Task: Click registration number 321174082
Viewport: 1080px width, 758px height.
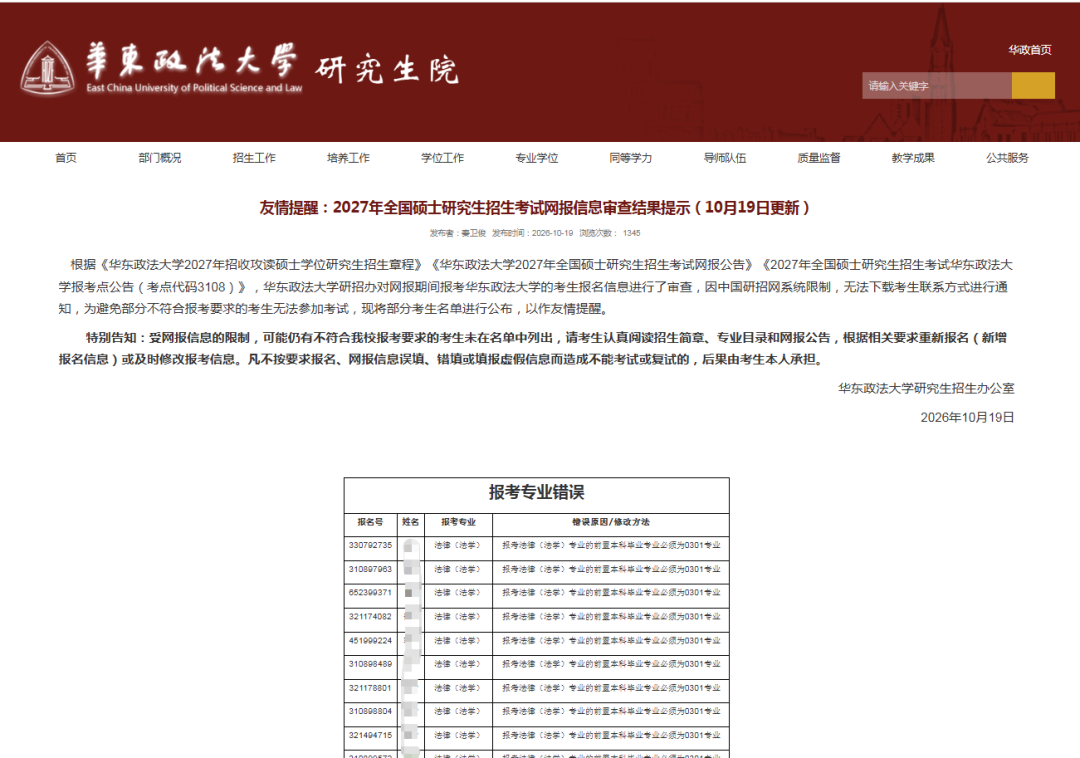Action: click(x=371, y=617)
